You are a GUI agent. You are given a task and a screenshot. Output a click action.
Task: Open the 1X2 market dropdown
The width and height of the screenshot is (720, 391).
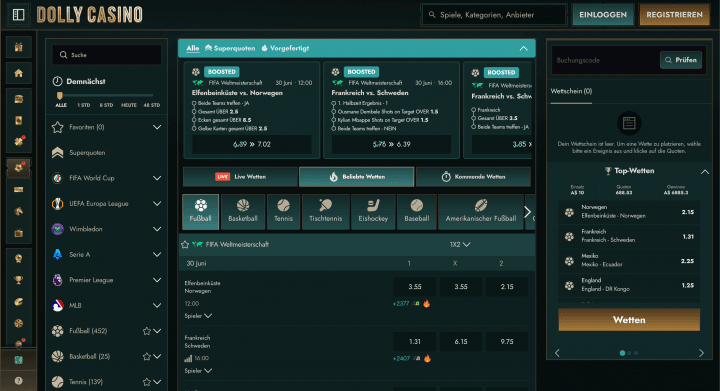tap(460, 245)
